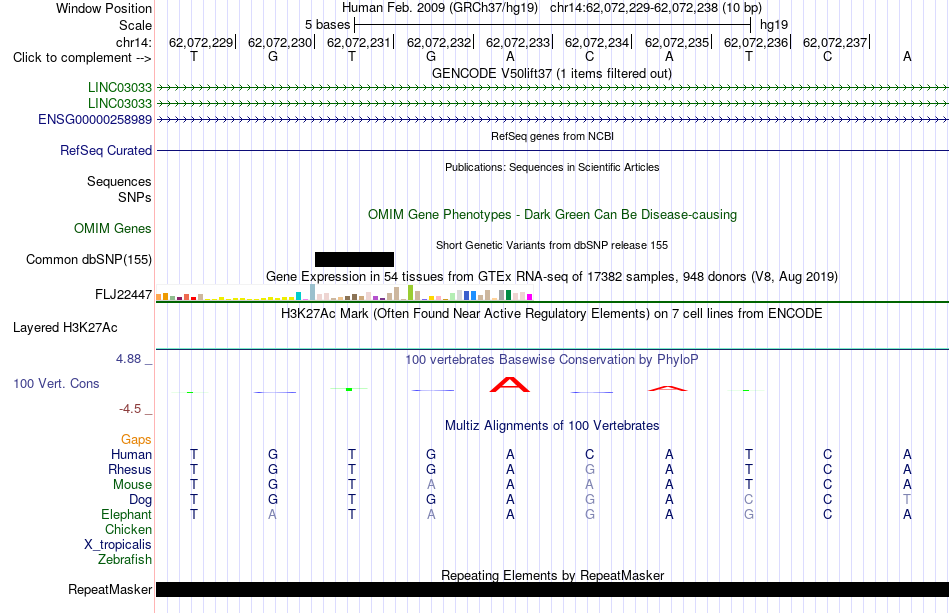Click the Gaps label in Multiz track
This screenshot has width=950, height=613.
click(136, 439)
